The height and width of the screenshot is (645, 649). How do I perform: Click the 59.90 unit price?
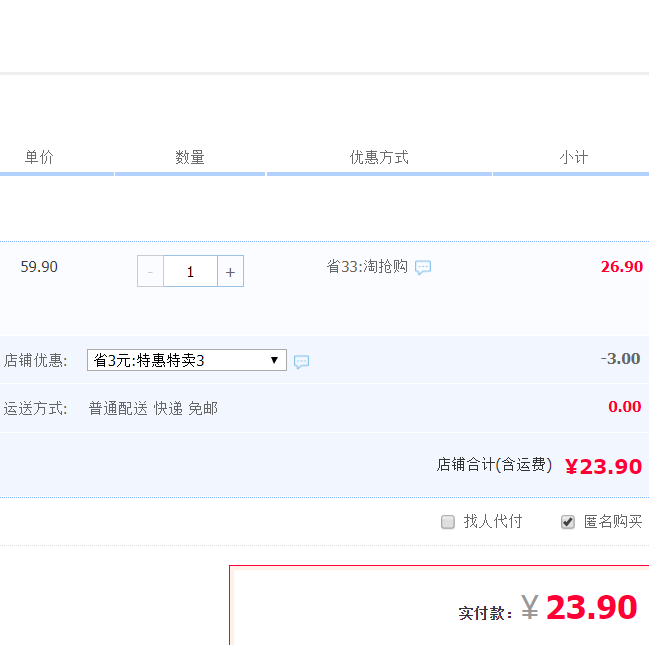click(x=39, y=267)
